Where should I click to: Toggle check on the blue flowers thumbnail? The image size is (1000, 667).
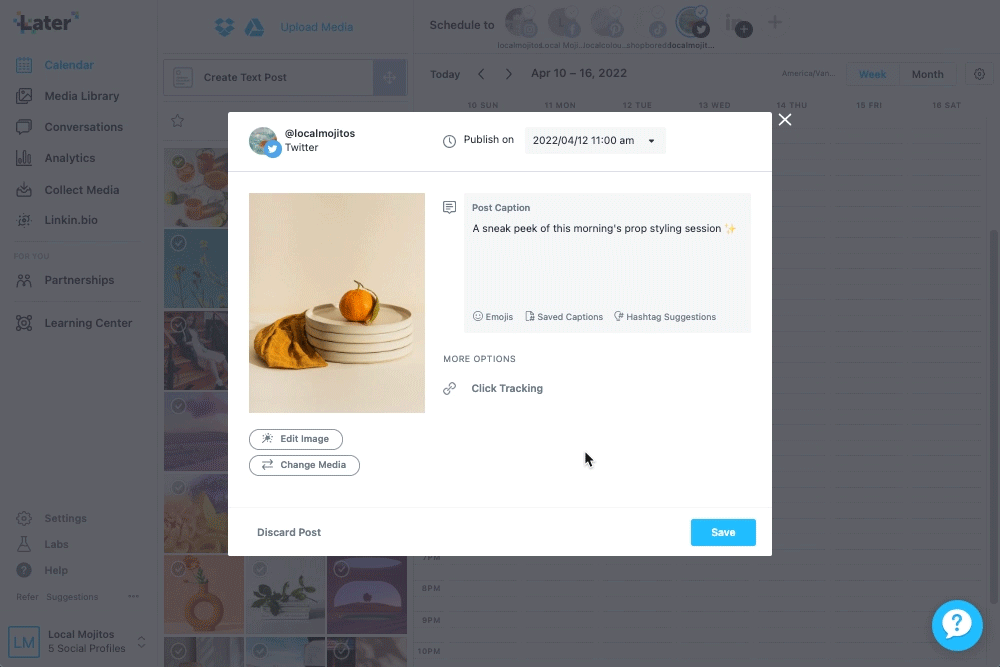pos(179,243)
